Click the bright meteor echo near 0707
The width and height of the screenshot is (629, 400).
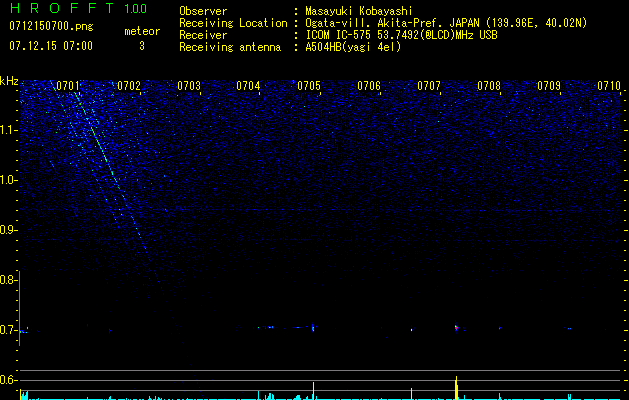[x=456, y=327]
